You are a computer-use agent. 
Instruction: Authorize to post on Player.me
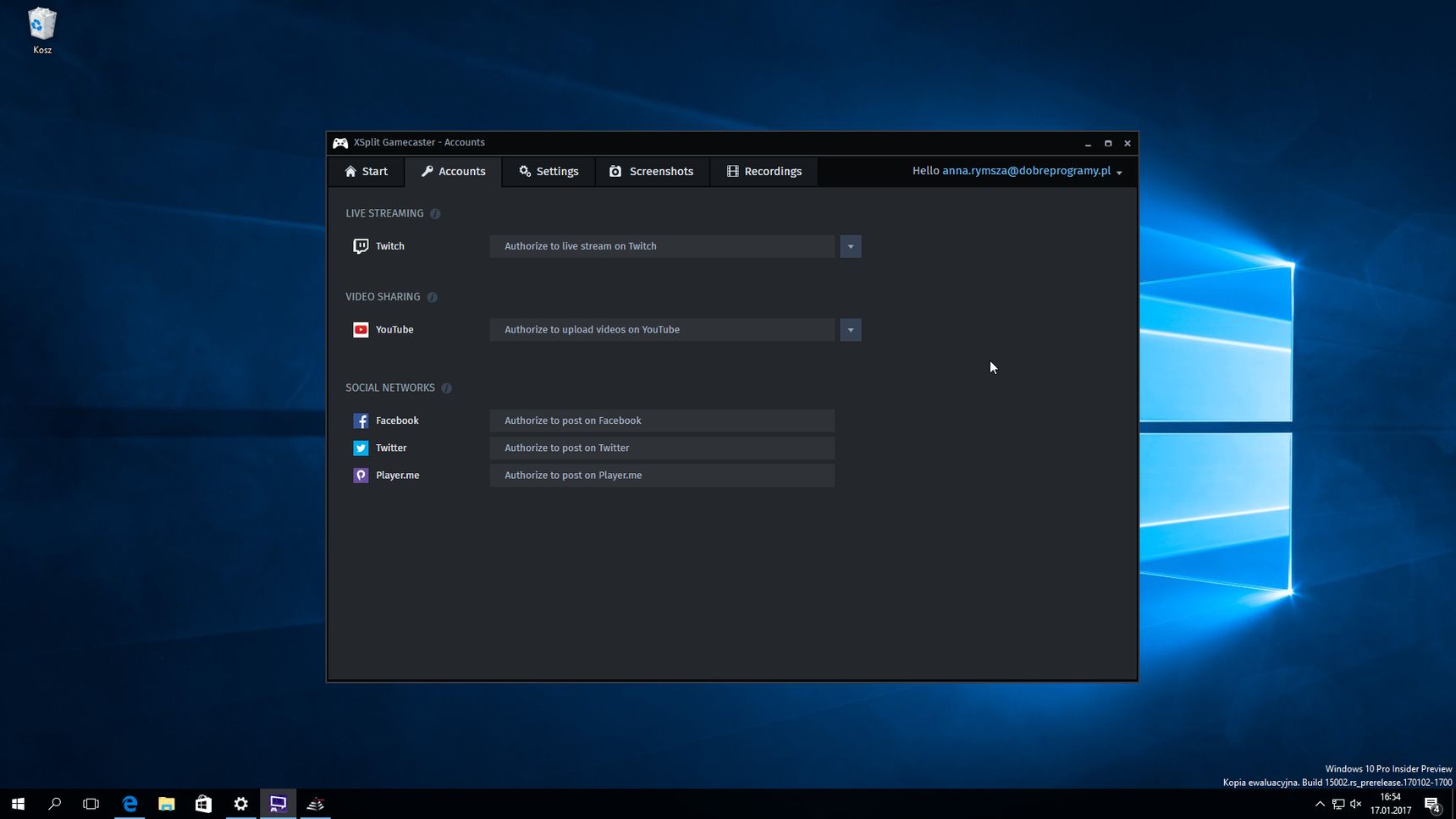click(x=662, y=475)
